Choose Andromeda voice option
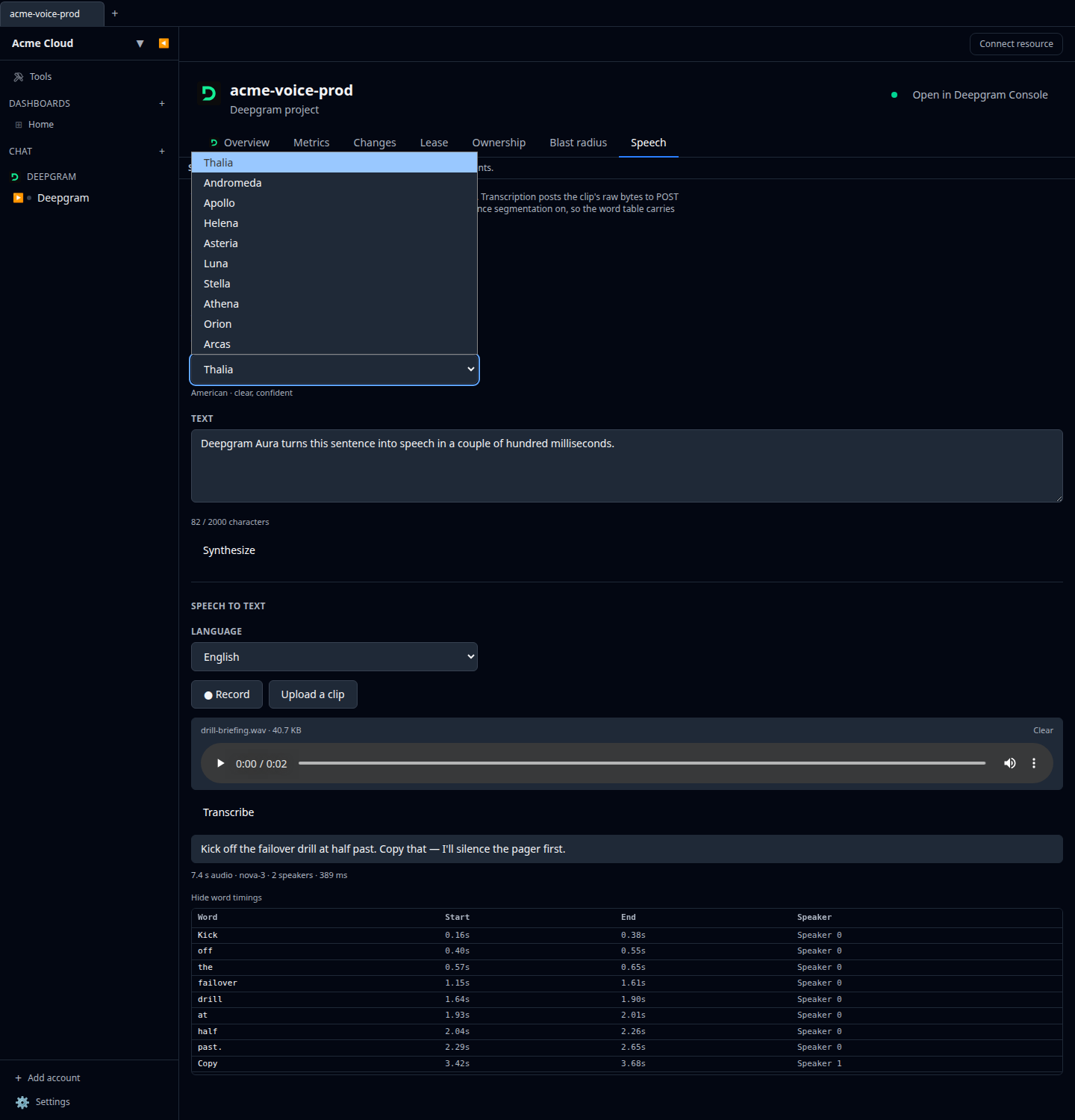 [x=334, y=183]
